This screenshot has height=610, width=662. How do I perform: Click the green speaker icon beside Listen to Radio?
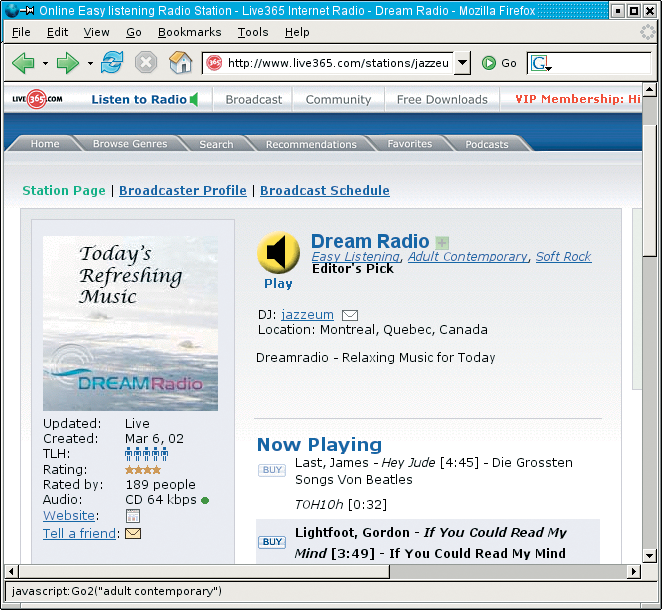pos(194,100)
